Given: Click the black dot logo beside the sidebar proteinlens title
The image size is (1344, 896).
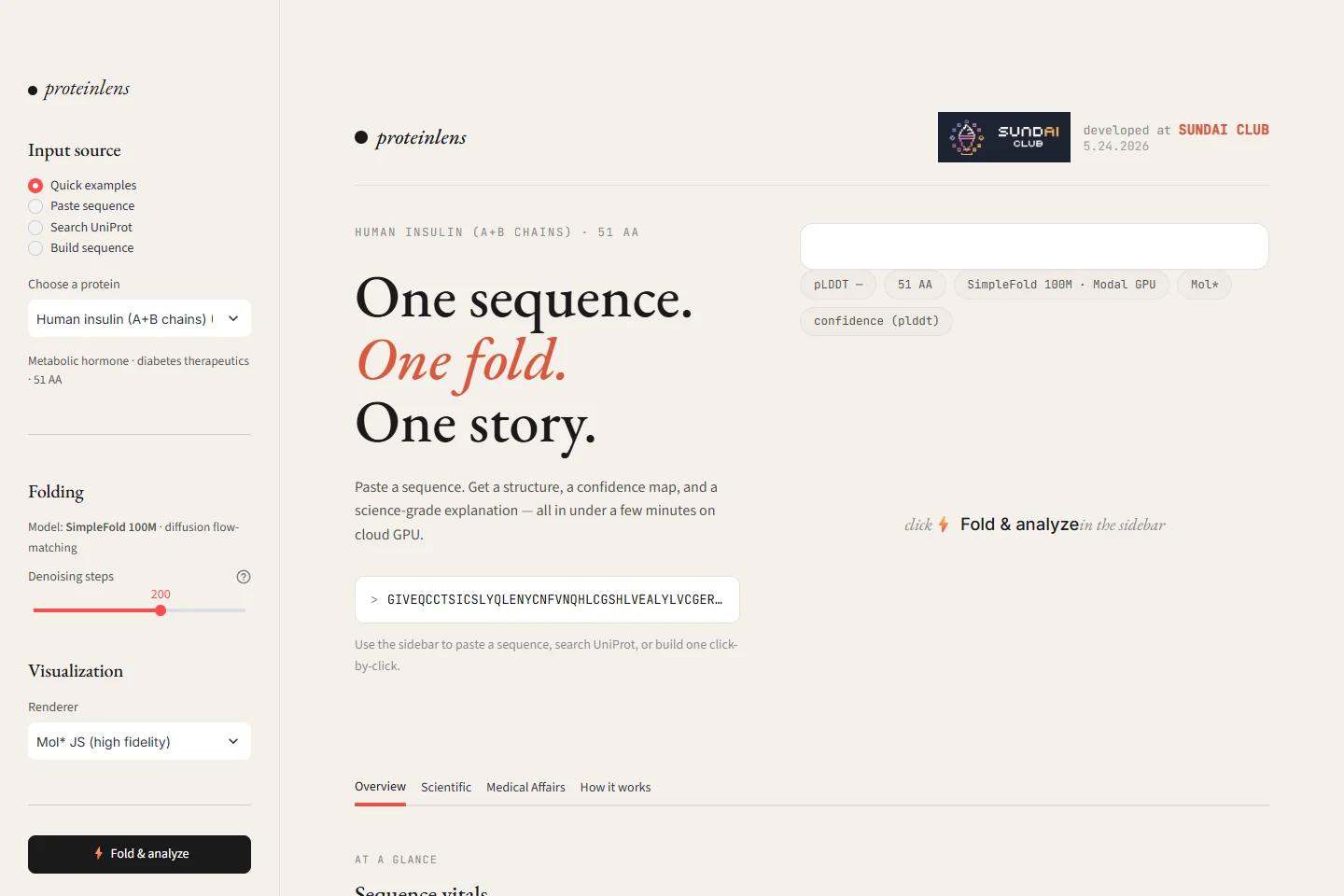Looking at the screenshot, I should [33, 91].
